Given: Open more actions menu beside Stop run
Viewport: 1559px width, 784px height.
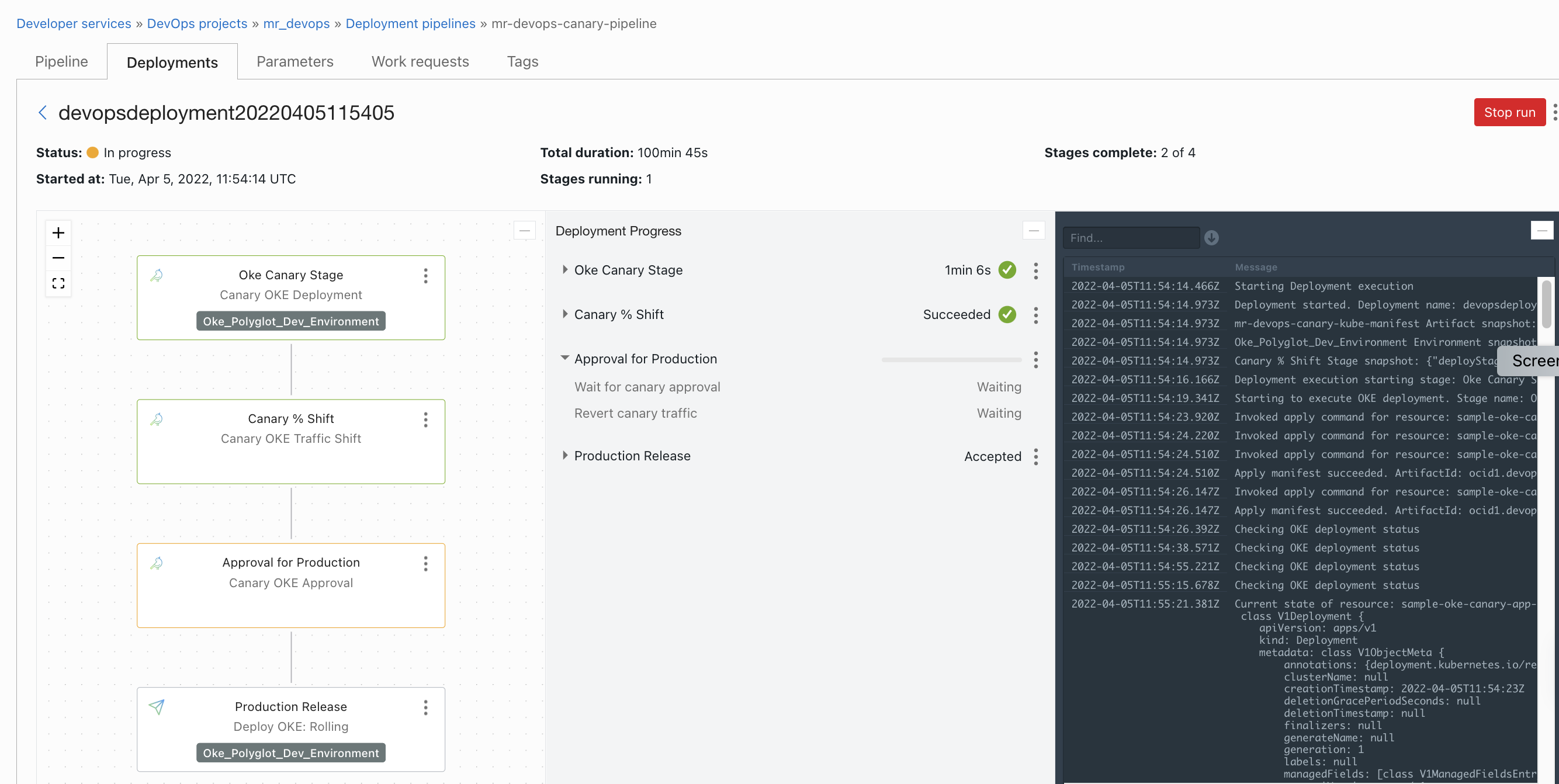Looking at the screenshot, I should [1554, 113].
